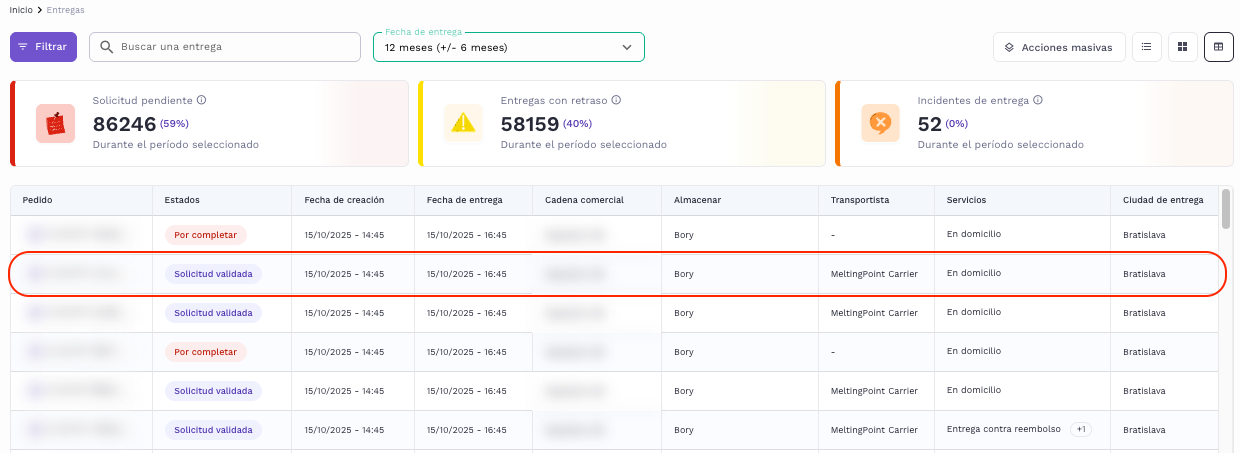Click info icon beside Incidentes de entrega

(x=1038, y=100)
